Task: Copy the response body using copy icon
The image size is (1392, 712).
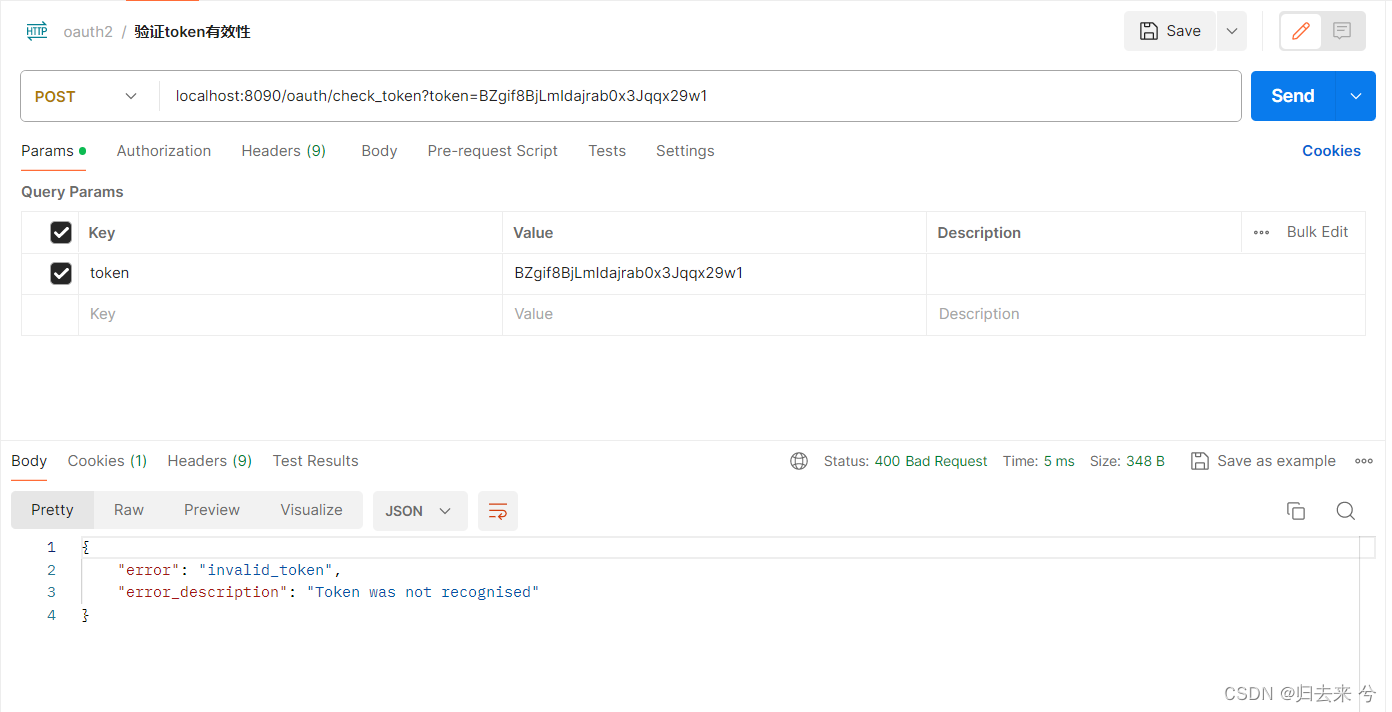Action: click(x=1296, y=510)
